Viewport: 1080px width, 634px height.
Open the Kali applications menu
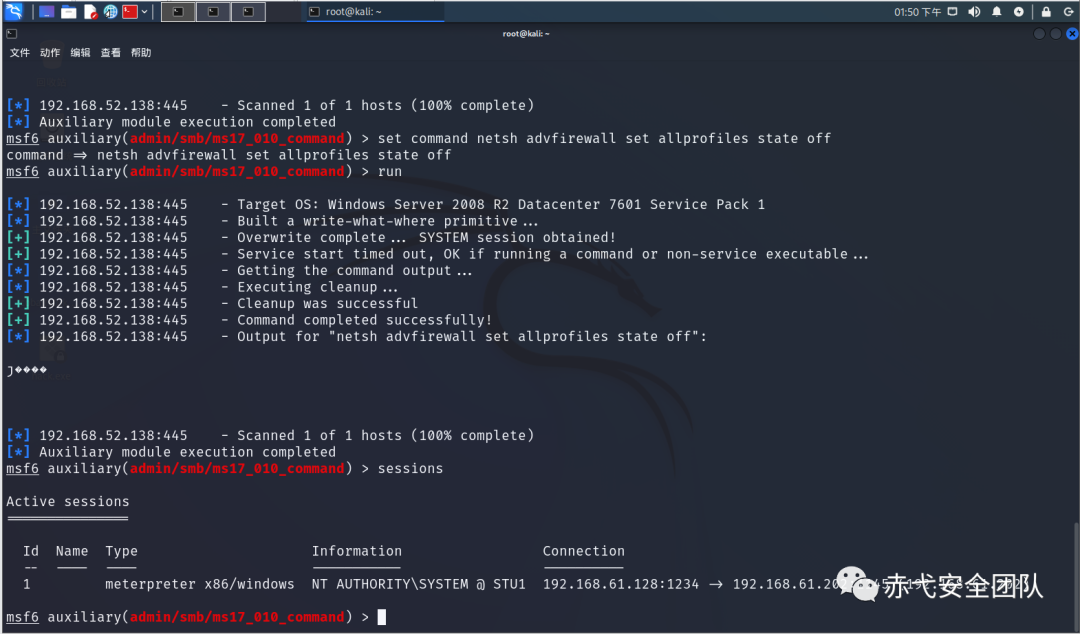pos(14,11)
